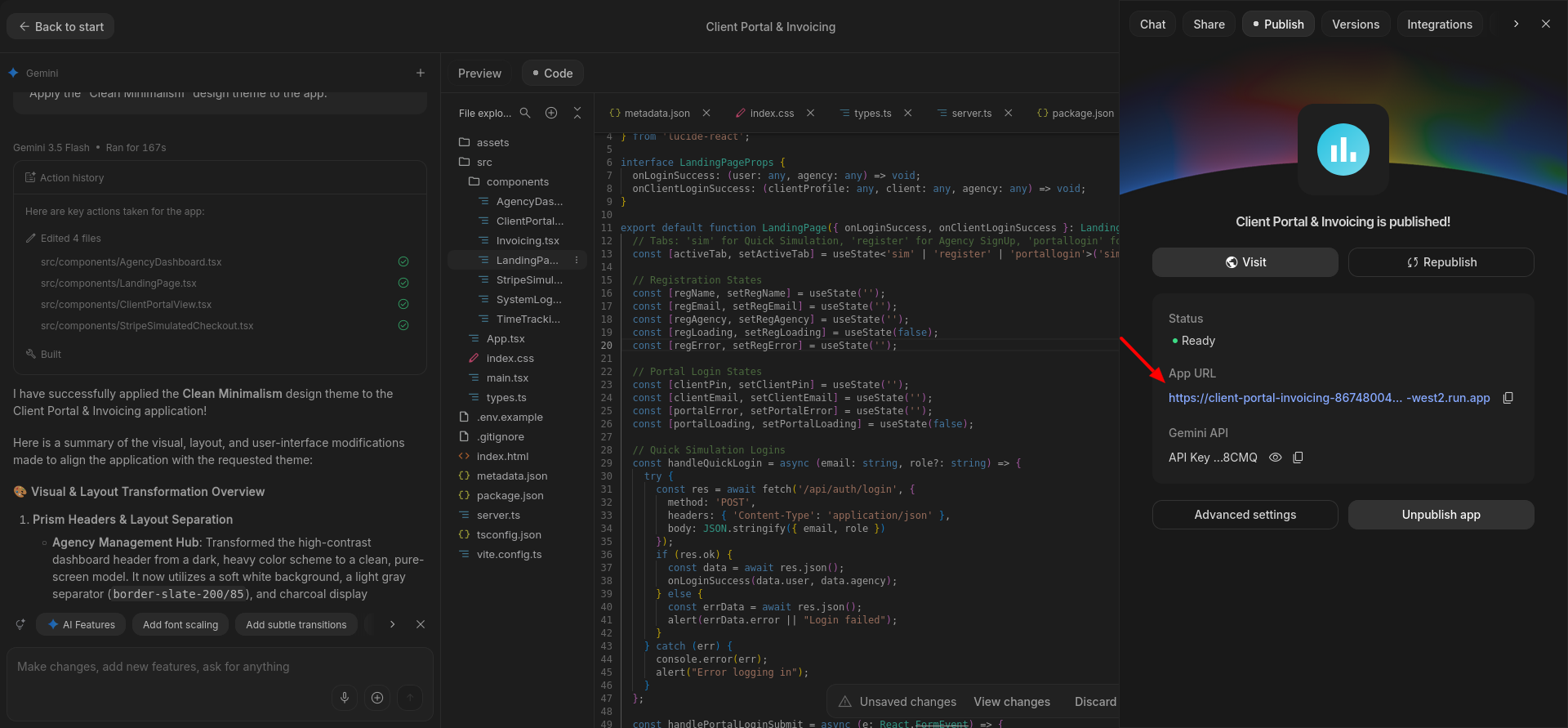
Task: Click the search icon in file explorer
Action: [x=525, y=113]
